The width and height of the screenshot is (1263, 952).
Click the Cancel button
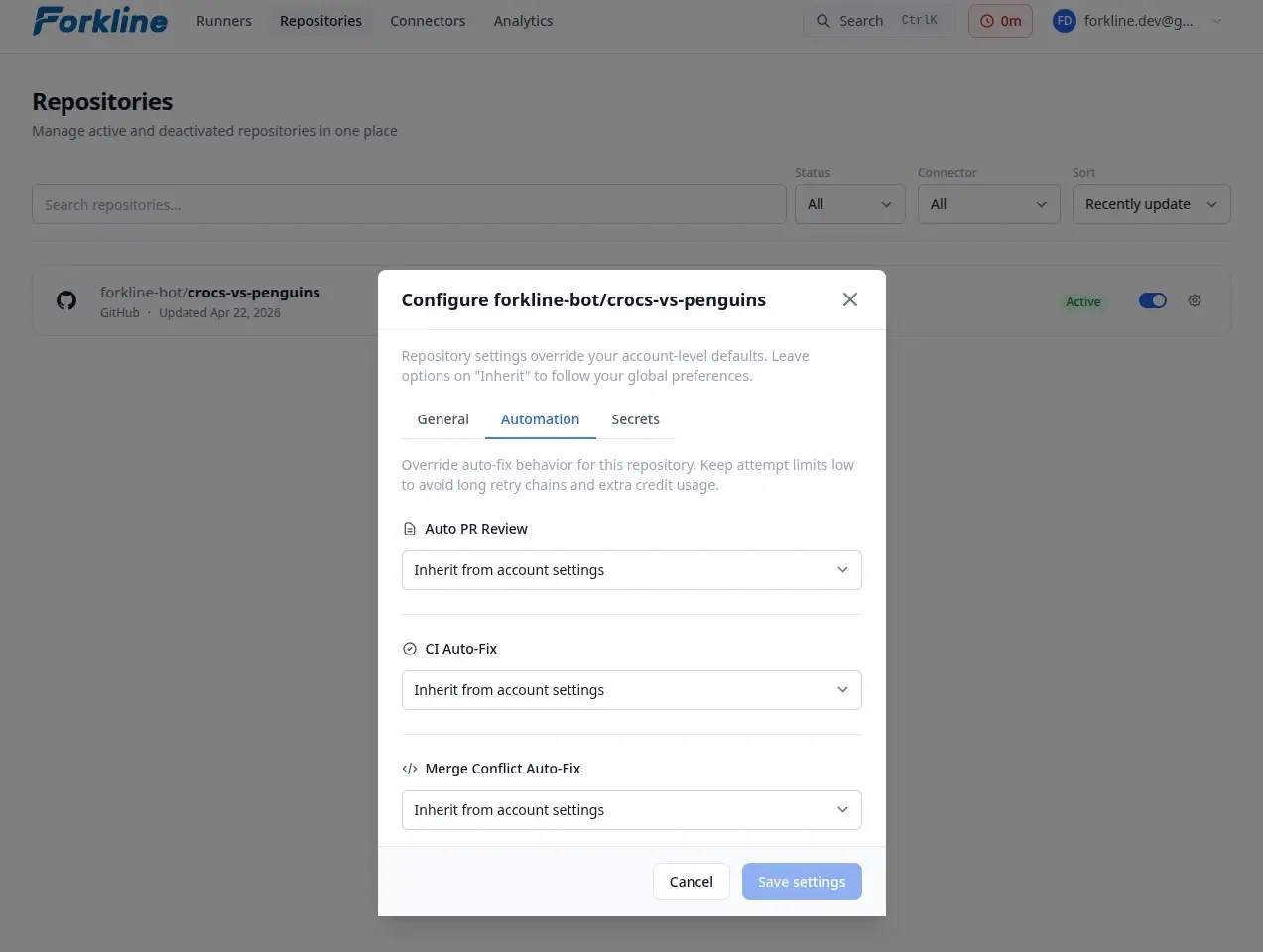[x=691, y=882]
